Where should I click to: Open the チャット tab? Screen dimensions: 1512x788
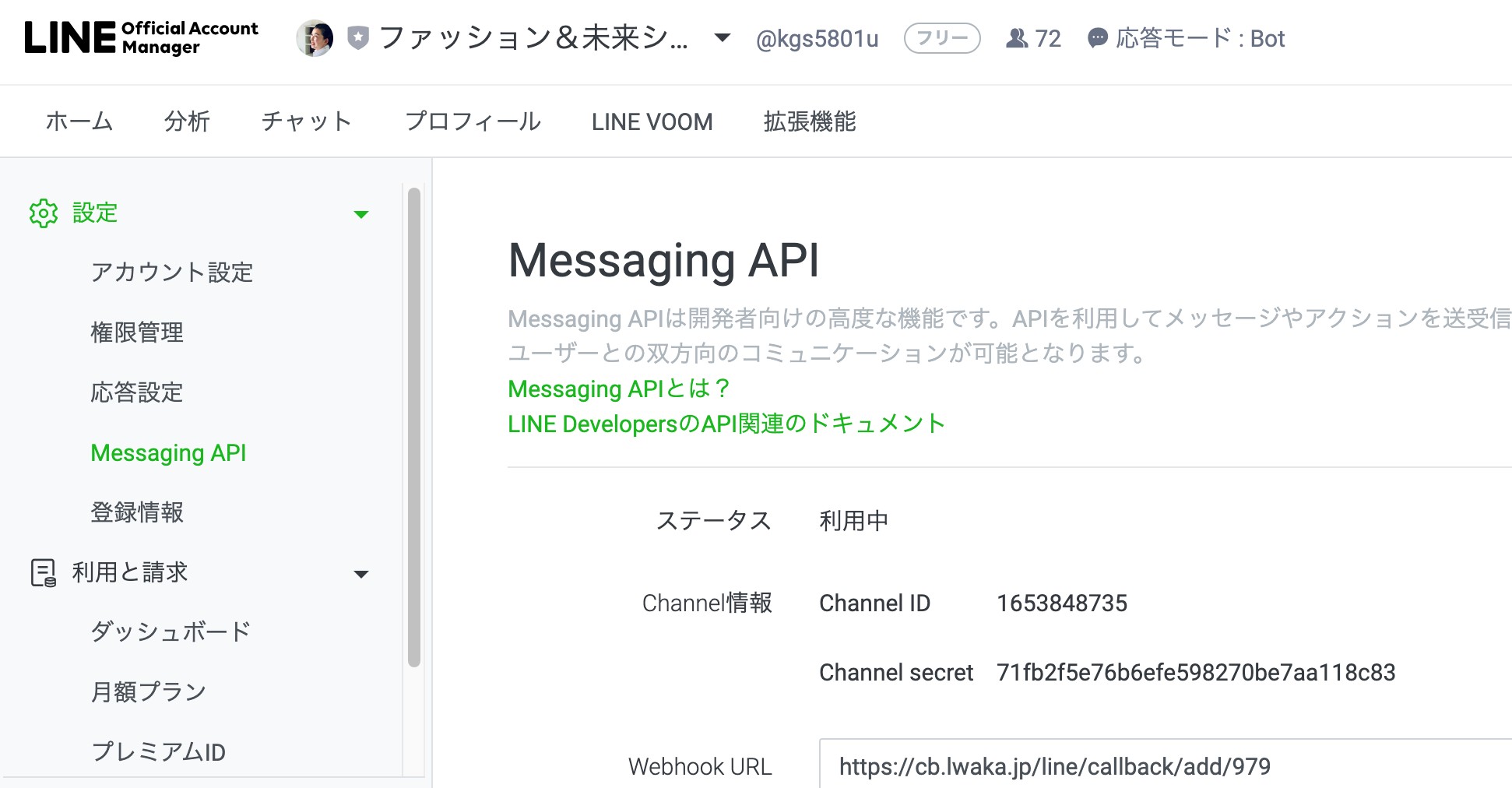[x=307, y=121]
